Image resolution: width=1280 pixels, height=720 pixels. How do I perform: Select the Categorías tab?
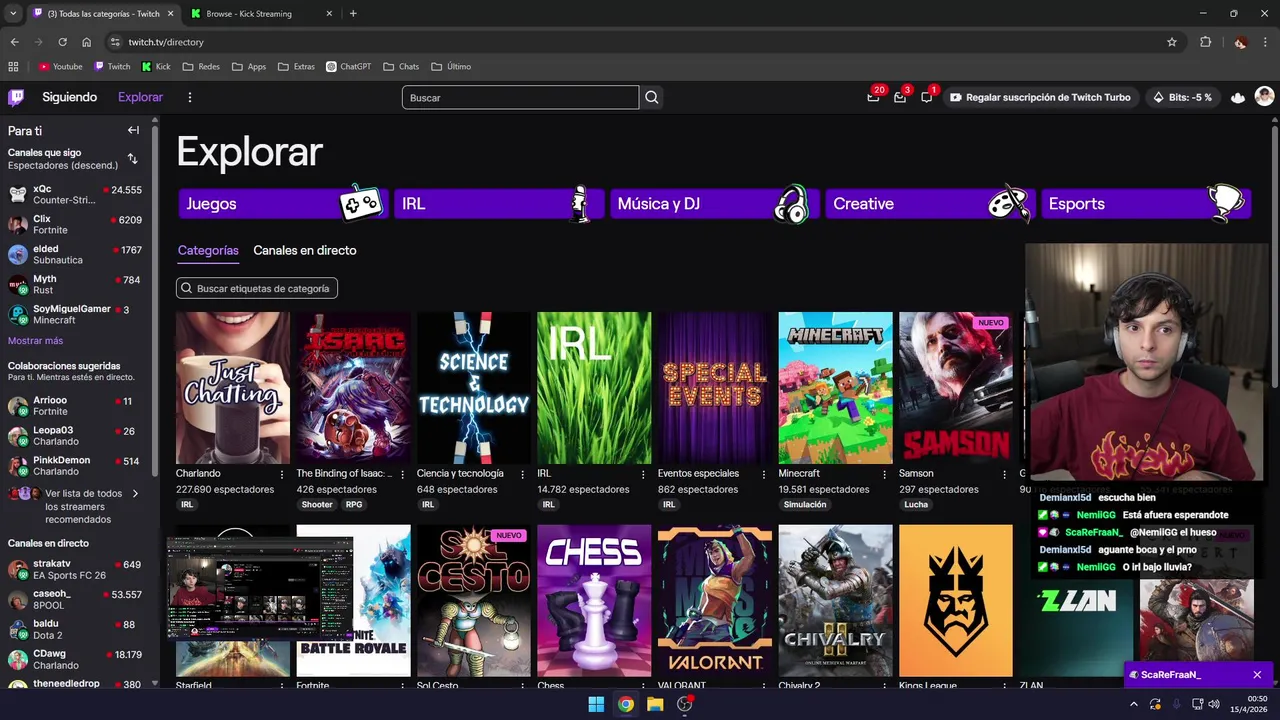tap(208, 250)
